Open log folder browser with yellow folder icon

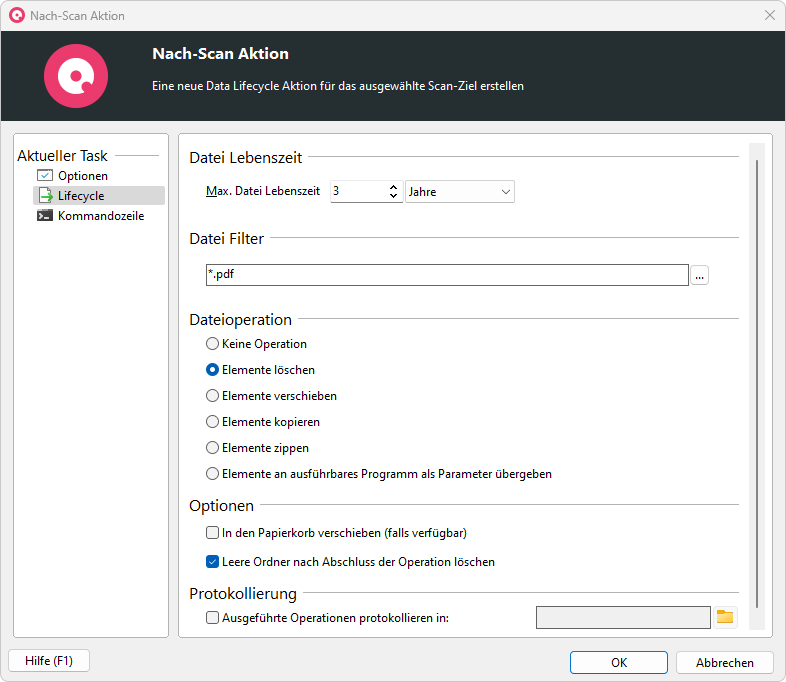[725, 617]
